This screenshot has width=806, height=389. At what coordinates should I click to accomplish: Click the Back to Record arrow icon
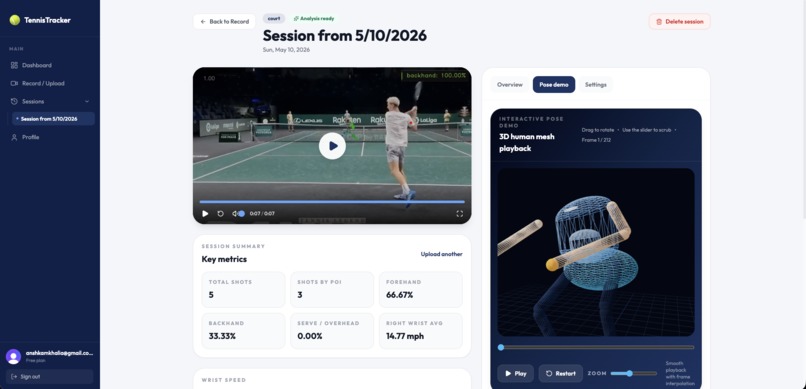[x=203, y=22]
